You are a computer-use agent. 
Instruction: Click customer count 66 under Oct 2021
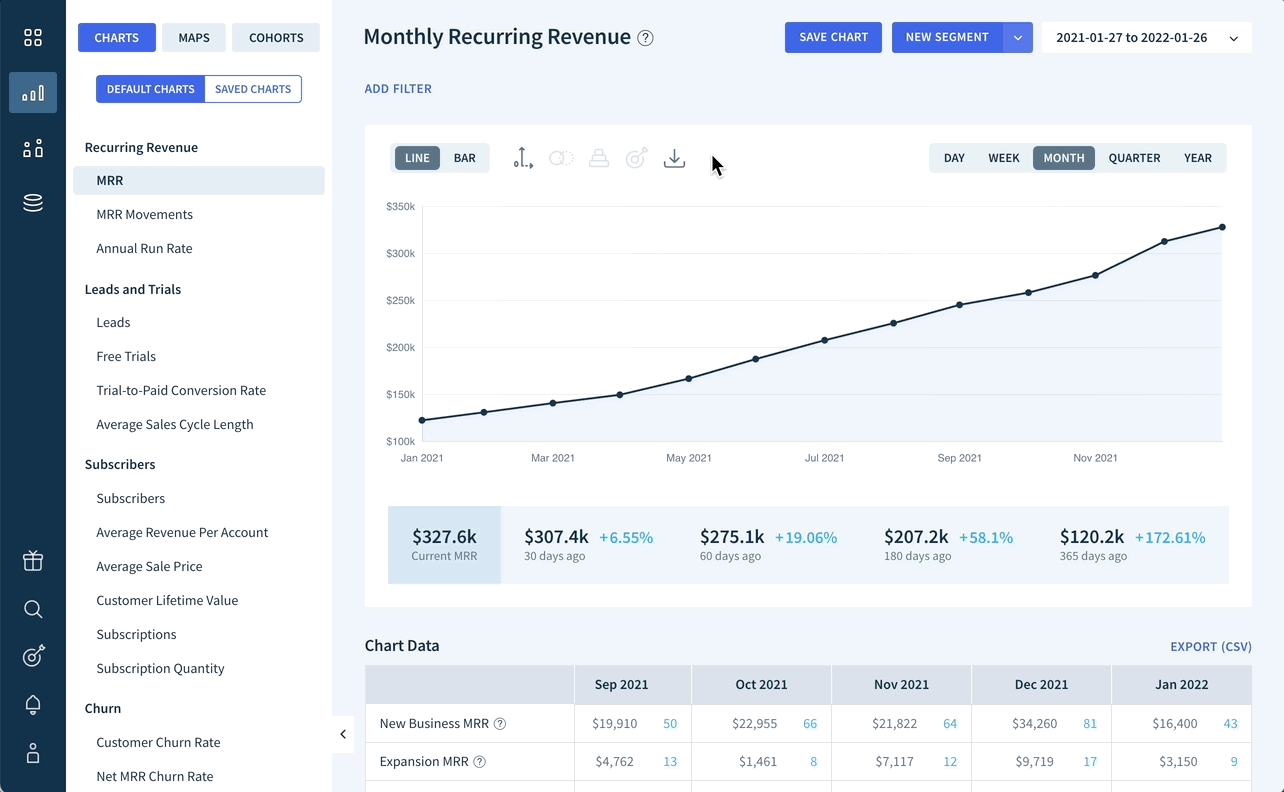coord(810,724)
